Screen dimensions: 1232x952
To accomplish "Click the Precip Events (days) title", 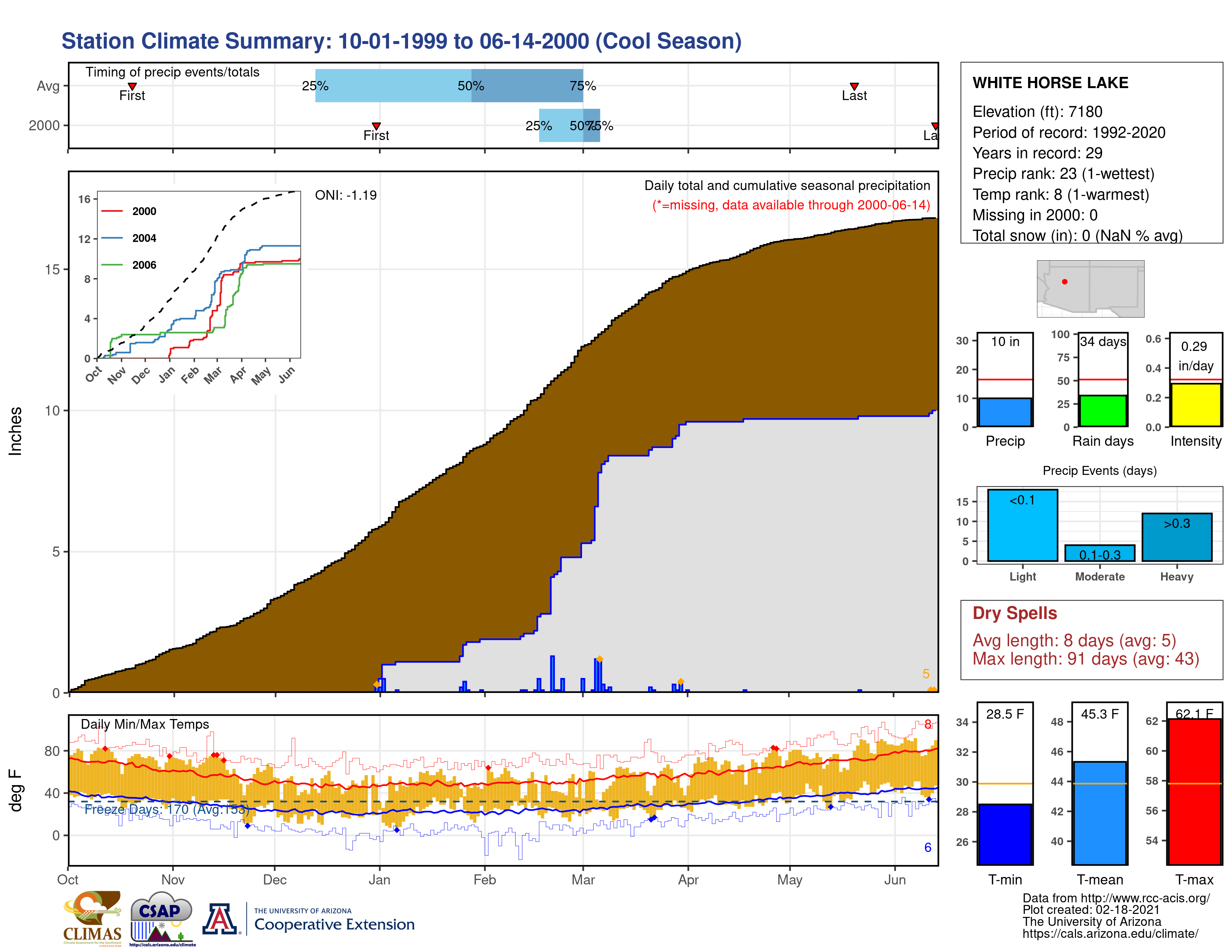I will (x=1099, y=470).
